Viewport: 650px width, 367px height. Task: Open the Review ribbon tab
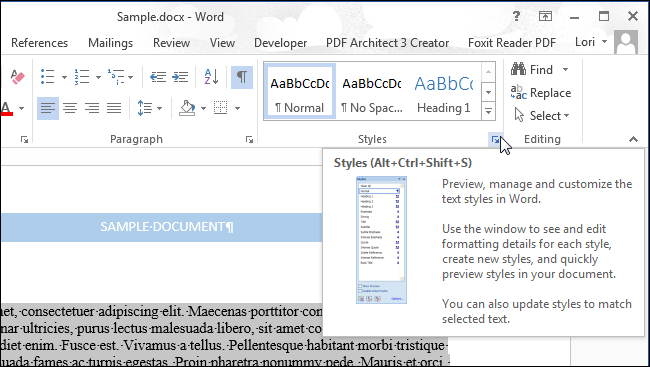171,43
